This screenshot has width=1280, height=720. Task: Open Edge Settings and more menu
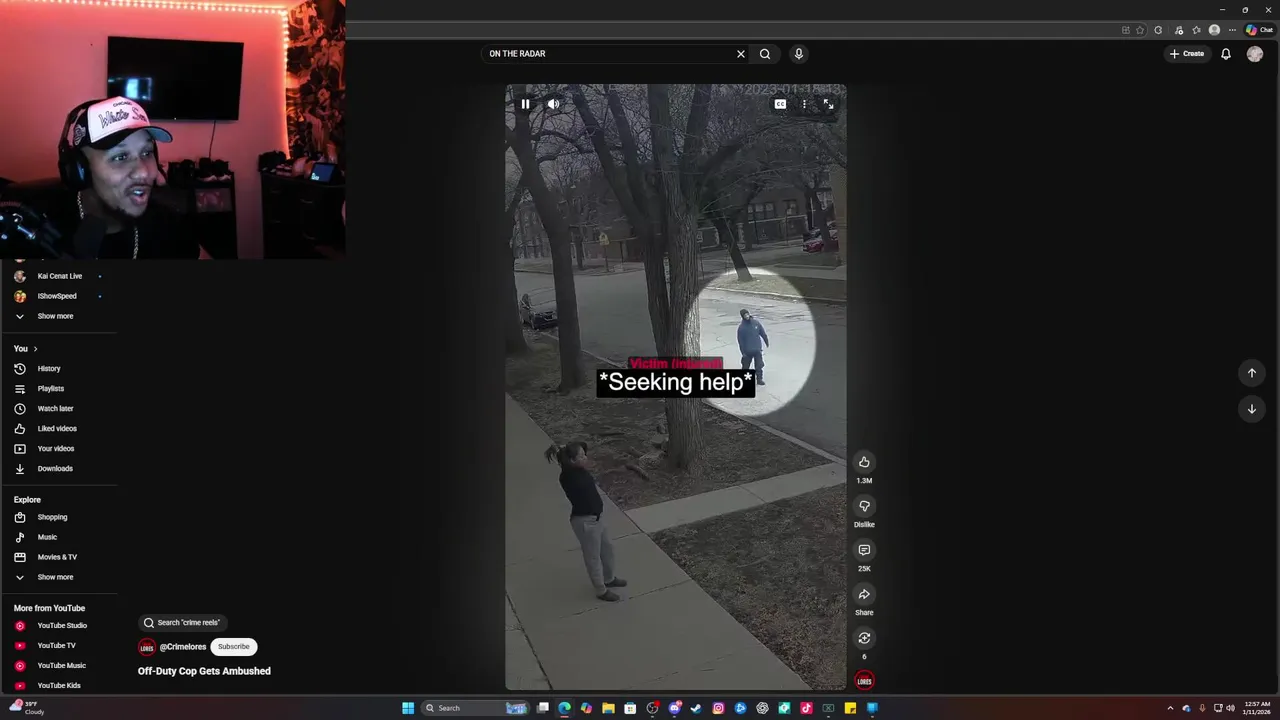click(1232, 30)
